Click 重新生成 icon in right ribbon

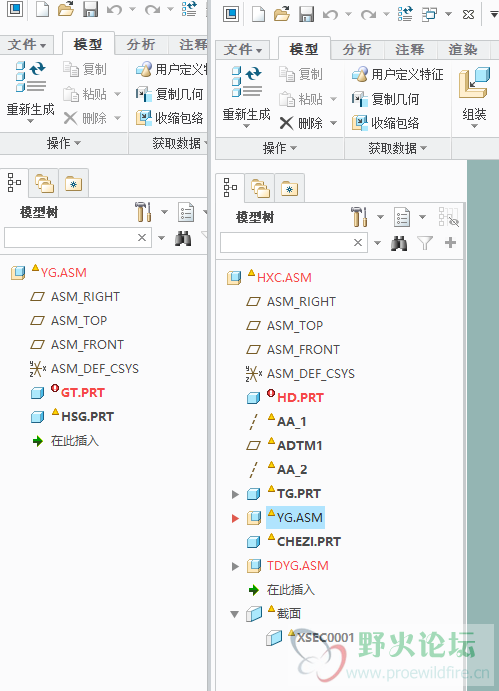[246, 82]
